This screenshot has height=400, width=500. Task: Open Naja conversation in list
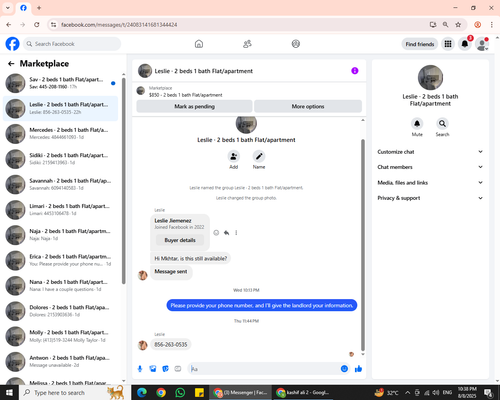(x=60, y=235)
